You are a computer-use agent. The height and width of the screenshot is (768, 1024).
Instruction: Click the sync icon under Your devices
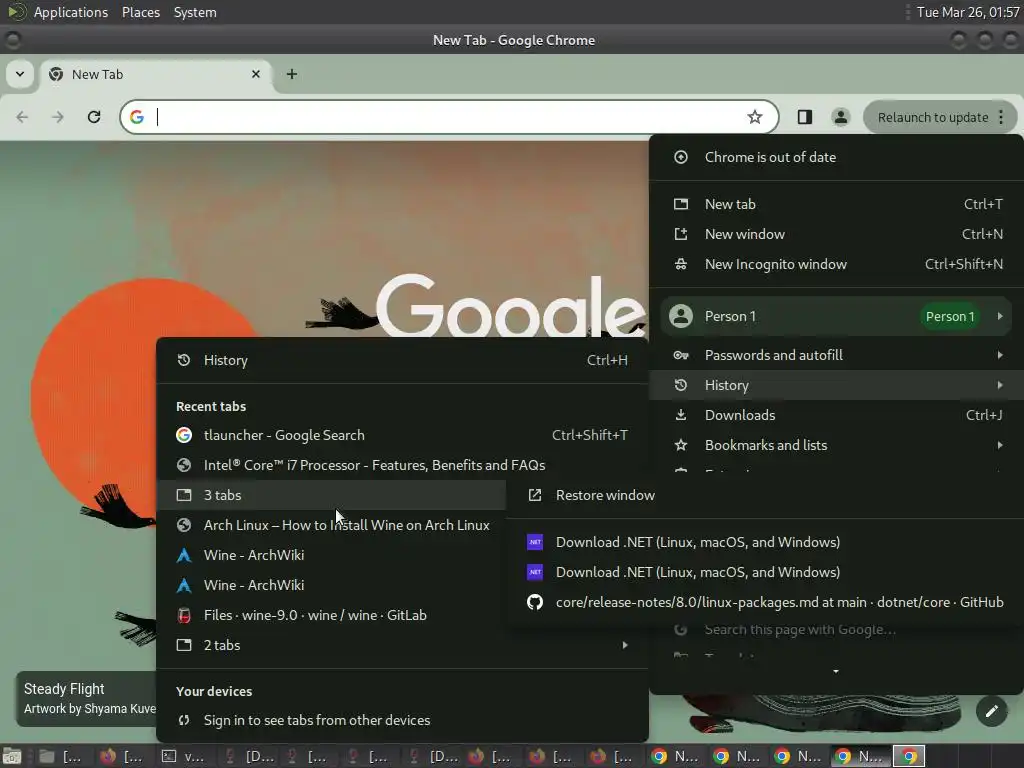point(184,720)
